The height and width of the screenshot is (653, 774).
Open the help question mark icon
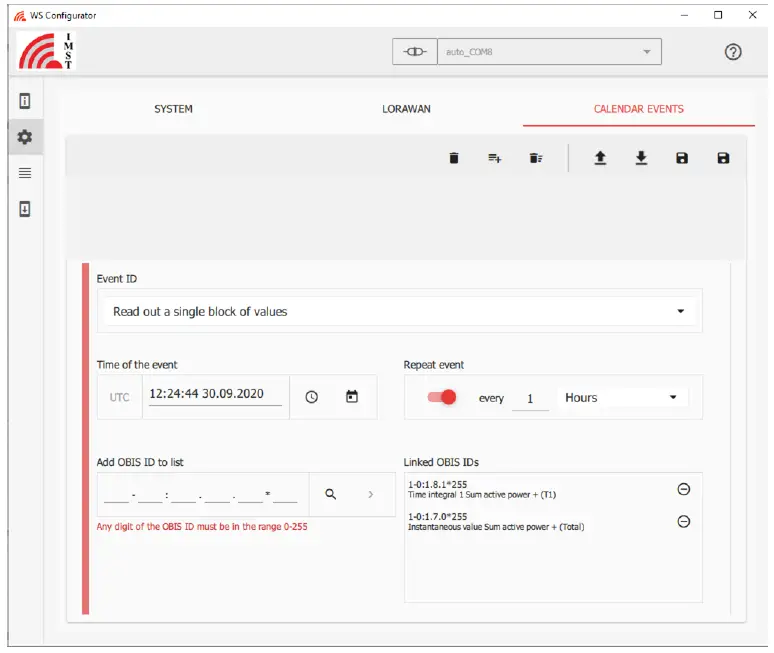click(733, 52)
